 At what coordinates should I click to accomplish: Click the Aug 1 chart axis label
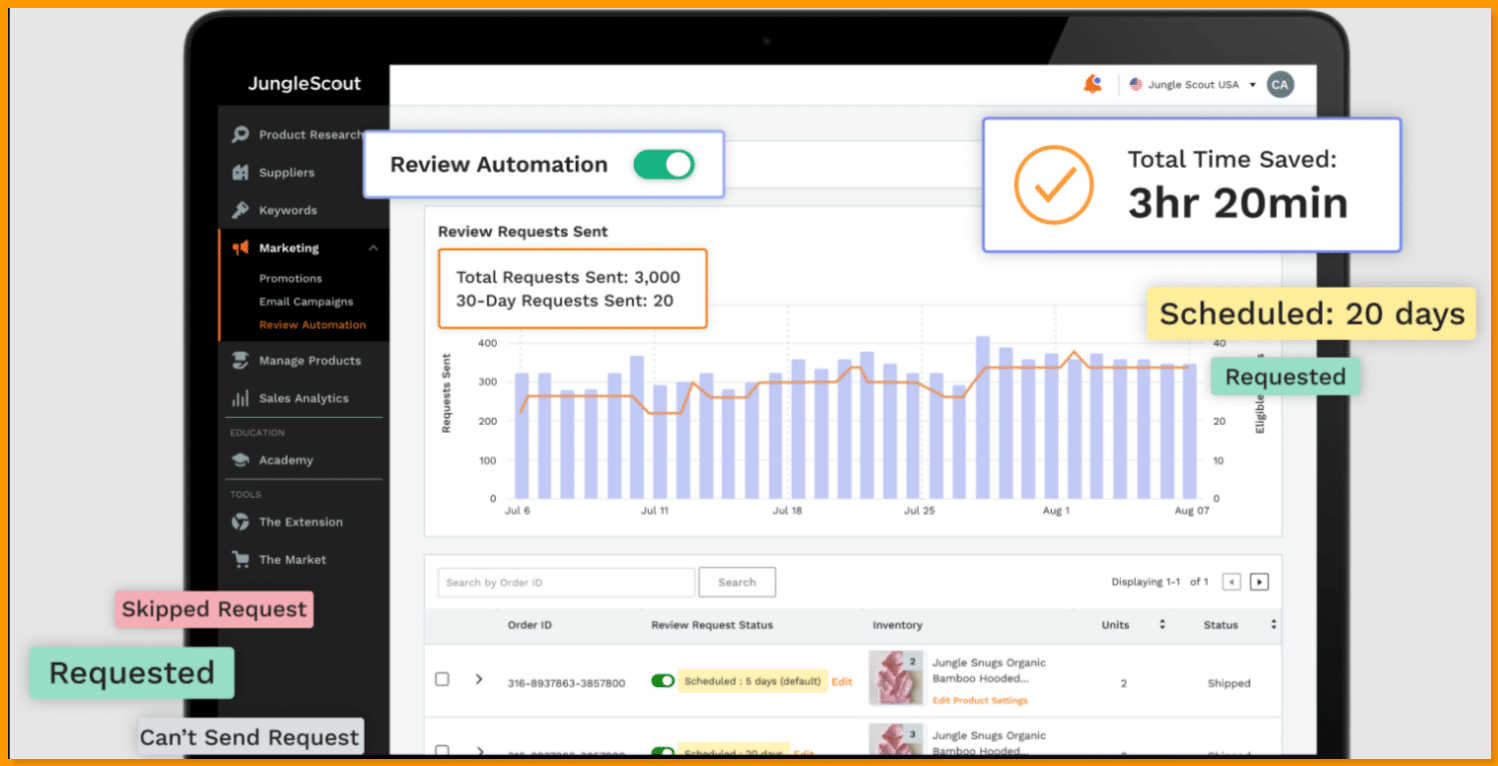click(x=1055, y=510)
